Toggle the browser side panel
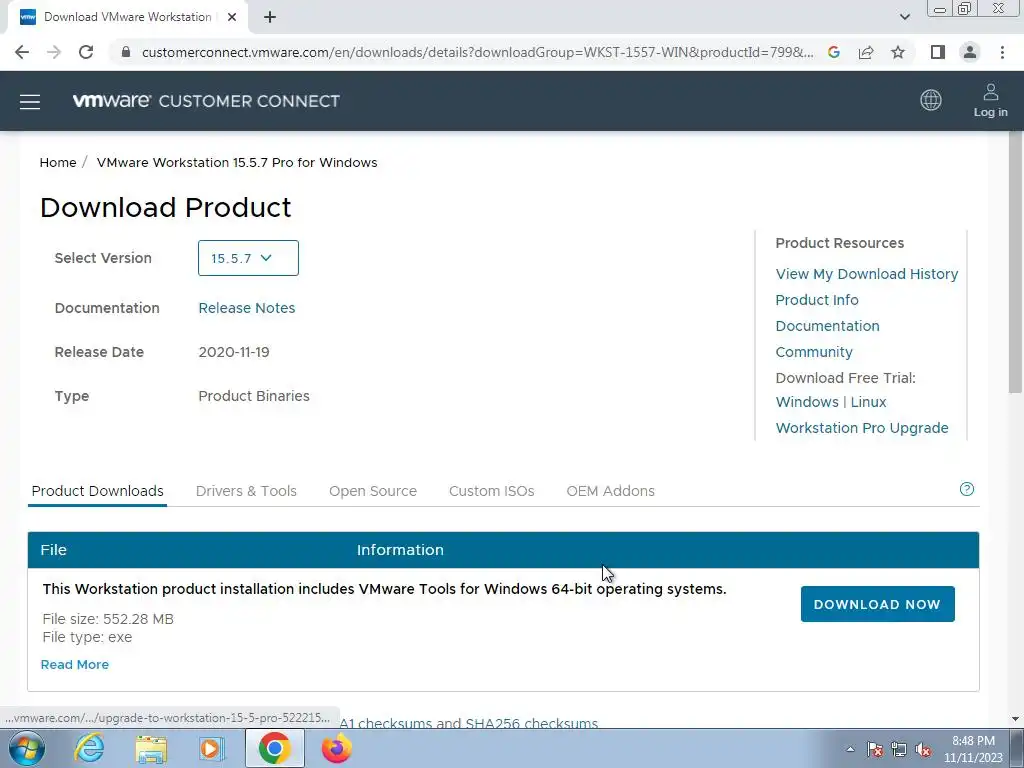The image size is (1024, 768). [x=938, y=52]
